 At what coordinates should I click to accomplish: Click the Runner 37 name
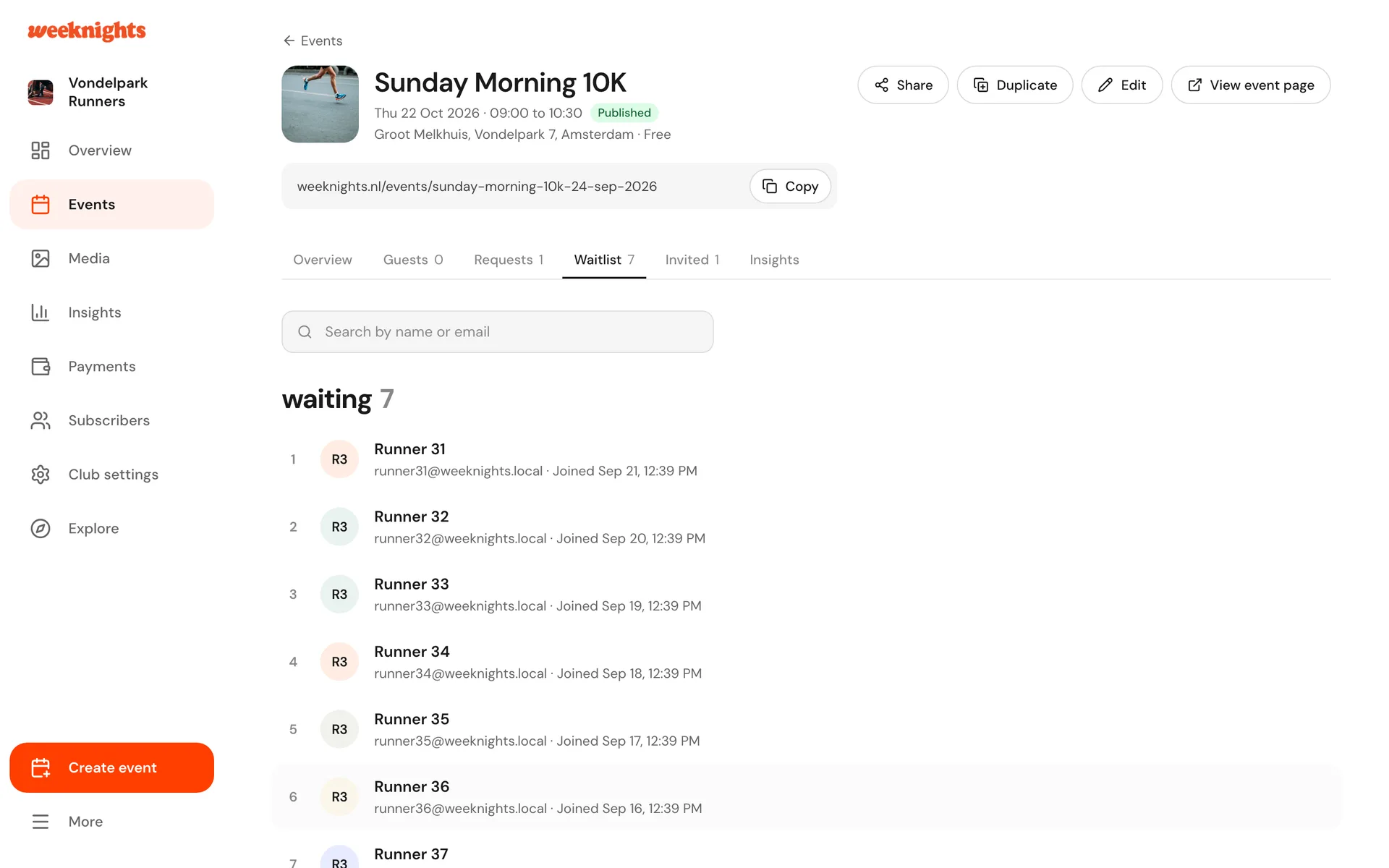[x=411, y=854]
